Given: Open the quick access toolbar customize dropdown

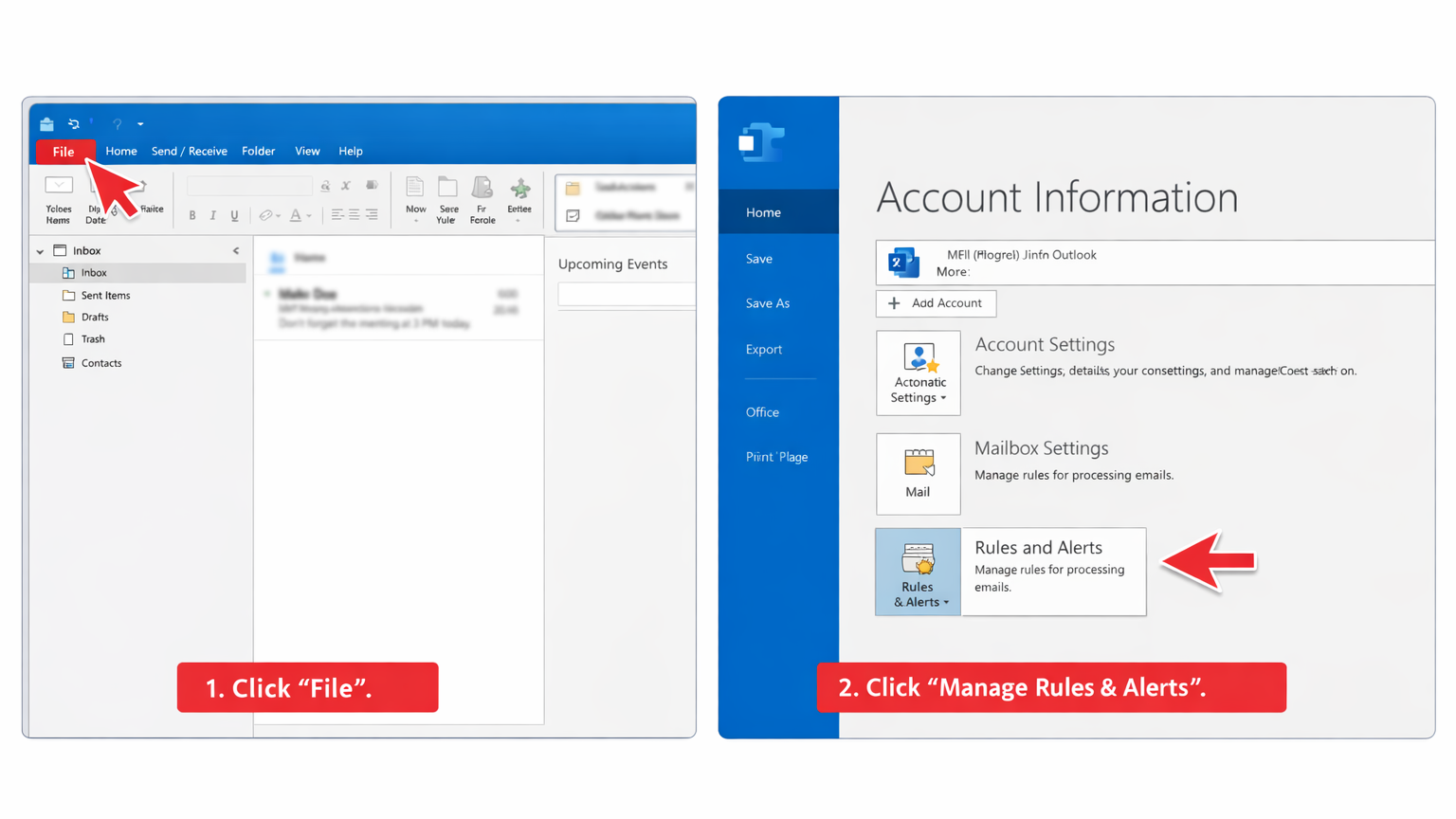Looking at the screenshot, I should 140,124.
